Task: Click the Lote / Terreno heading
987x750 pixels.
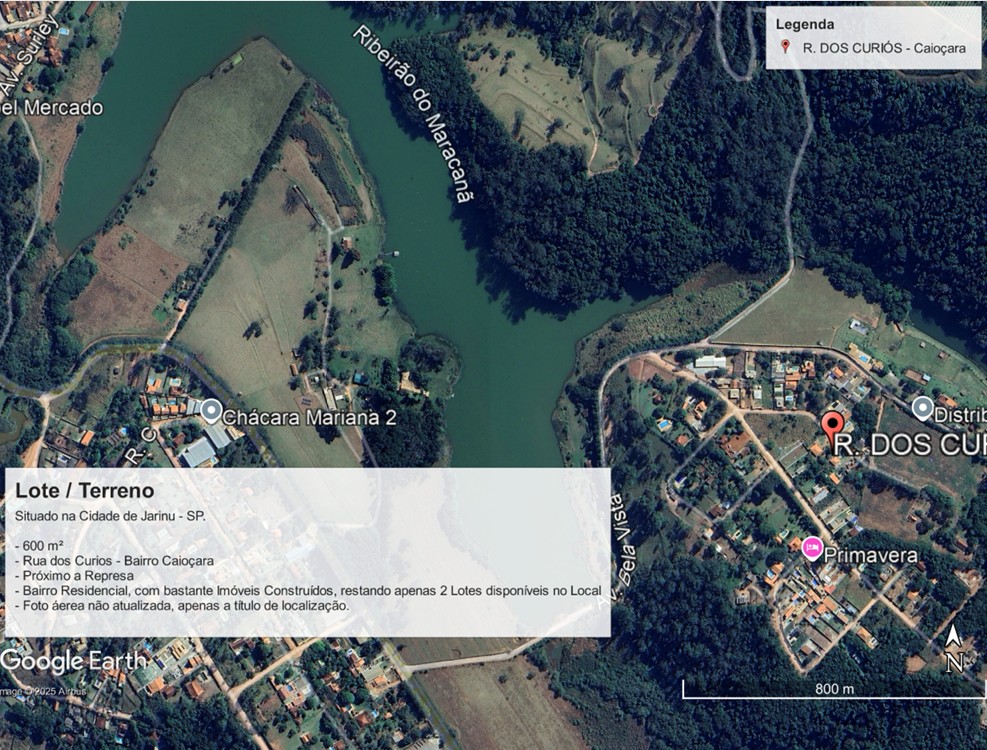Action: (x=84, y=490)
